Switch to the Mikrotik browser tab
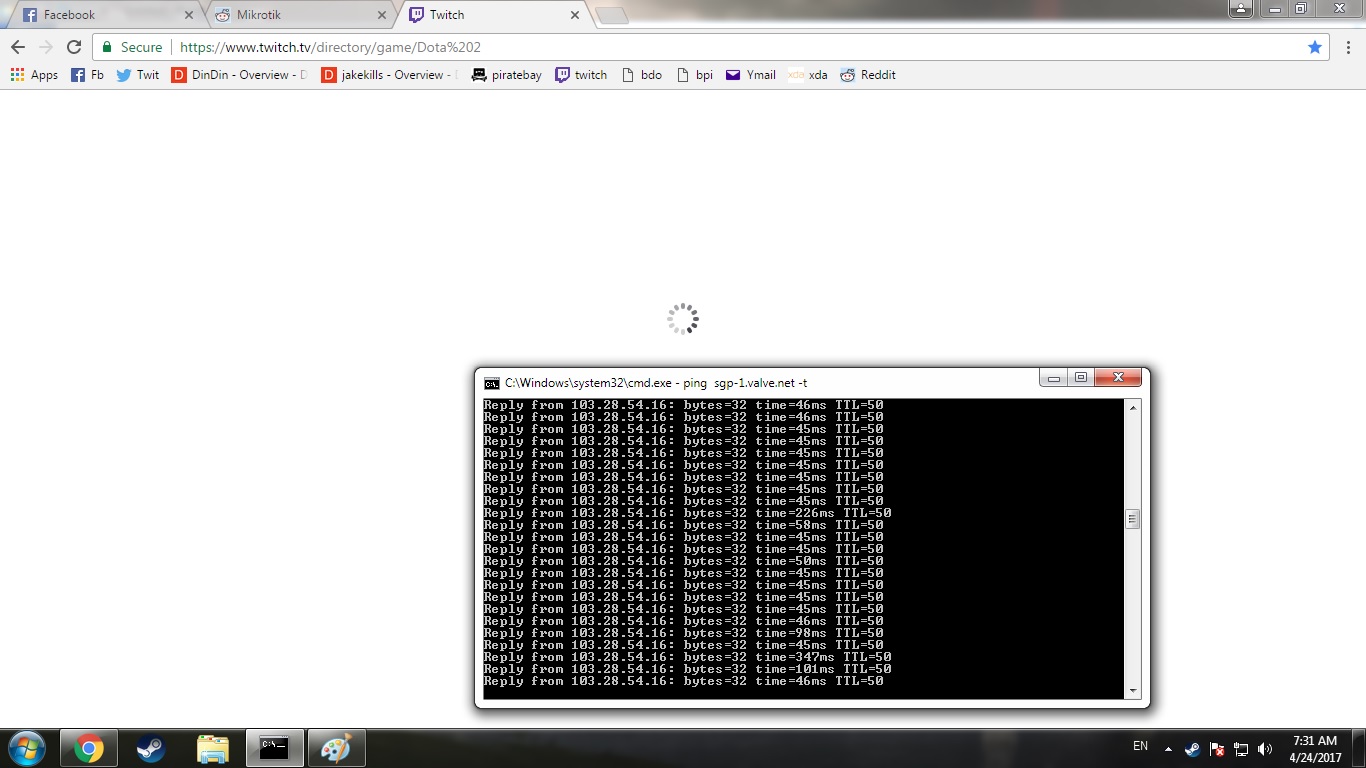 pyautogui.click(x=300, y=15)
